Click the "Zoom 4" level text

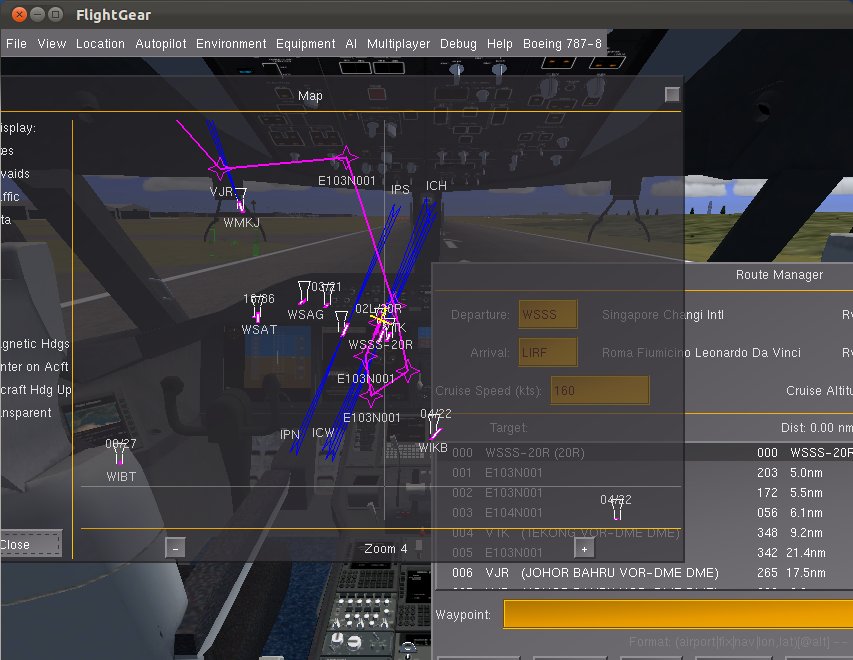385,548
